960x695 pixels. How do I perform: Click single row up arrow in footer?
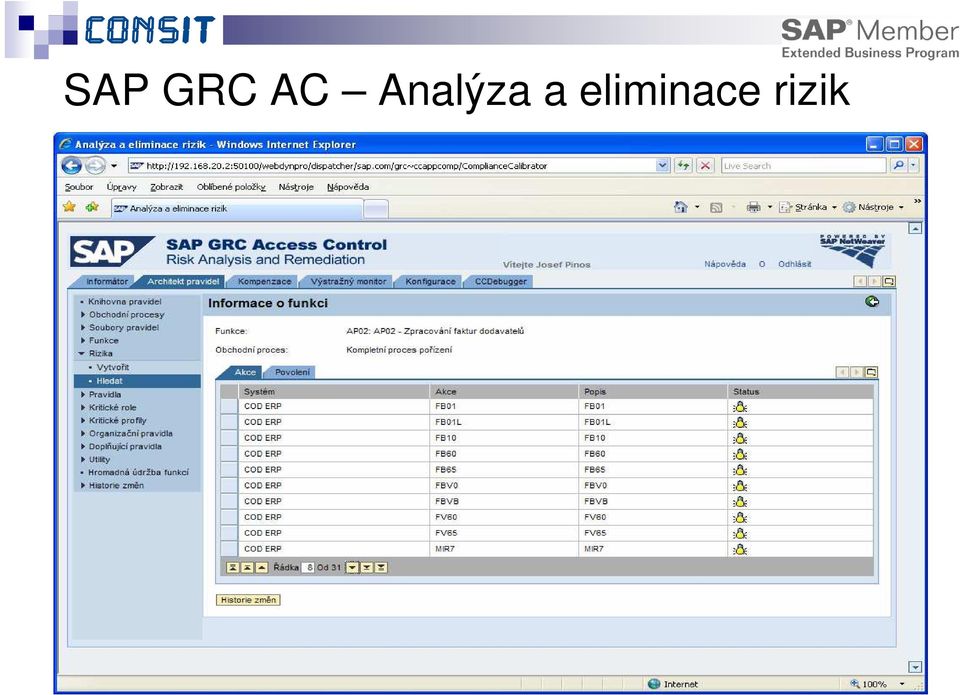click(x=261, y=568)
